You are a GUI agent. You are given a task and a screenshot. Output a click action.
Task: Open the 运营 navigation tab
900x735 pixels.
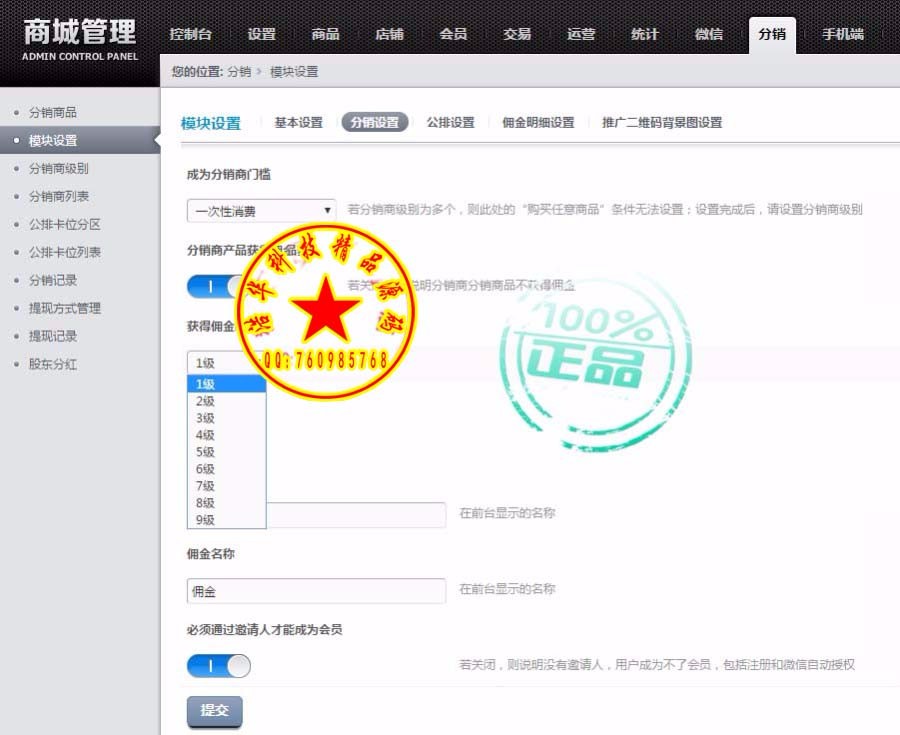click(x=581, y=34)
